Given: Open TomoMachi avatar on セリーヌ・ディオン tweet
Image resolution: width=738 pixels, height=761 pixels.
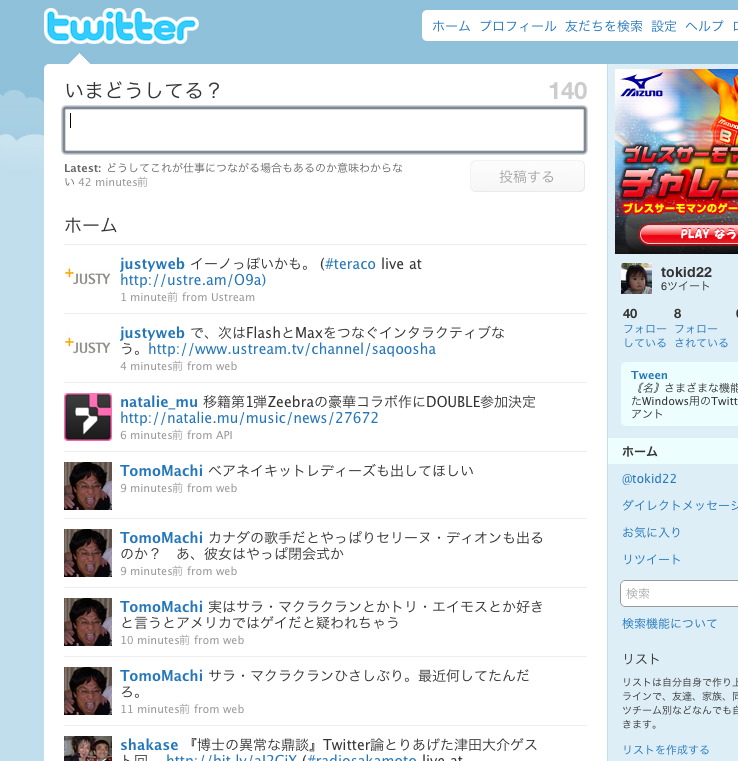Looking at the screenshot, I should tap(88, 553).
